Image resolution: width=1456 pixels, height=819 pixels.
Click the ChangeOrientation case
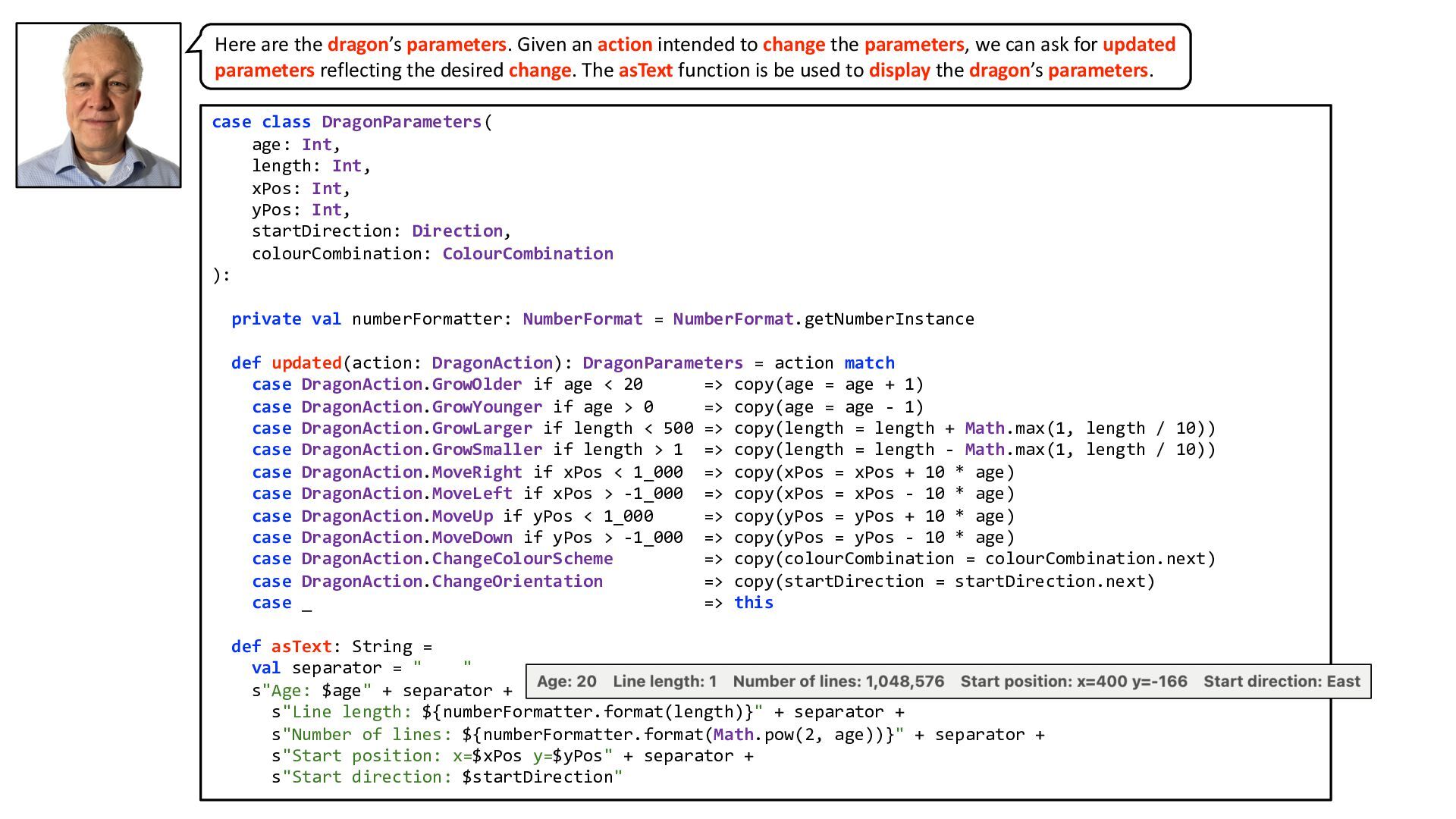(x=516, y=582)
